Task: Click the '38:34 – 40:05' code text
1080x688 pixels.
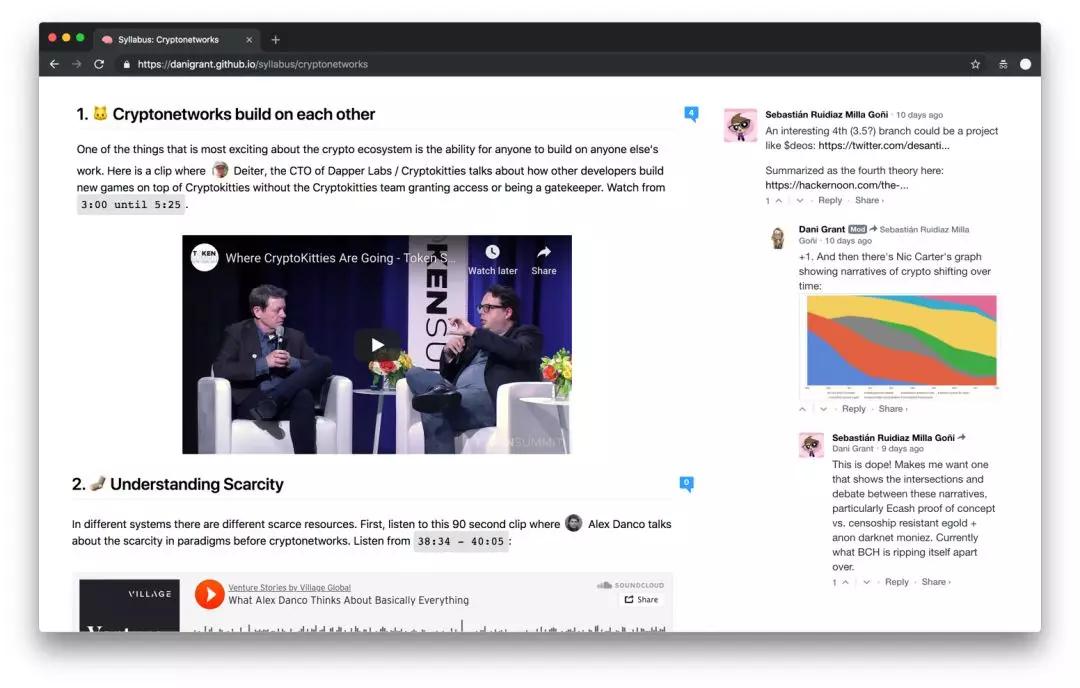Action: point(461,541)
